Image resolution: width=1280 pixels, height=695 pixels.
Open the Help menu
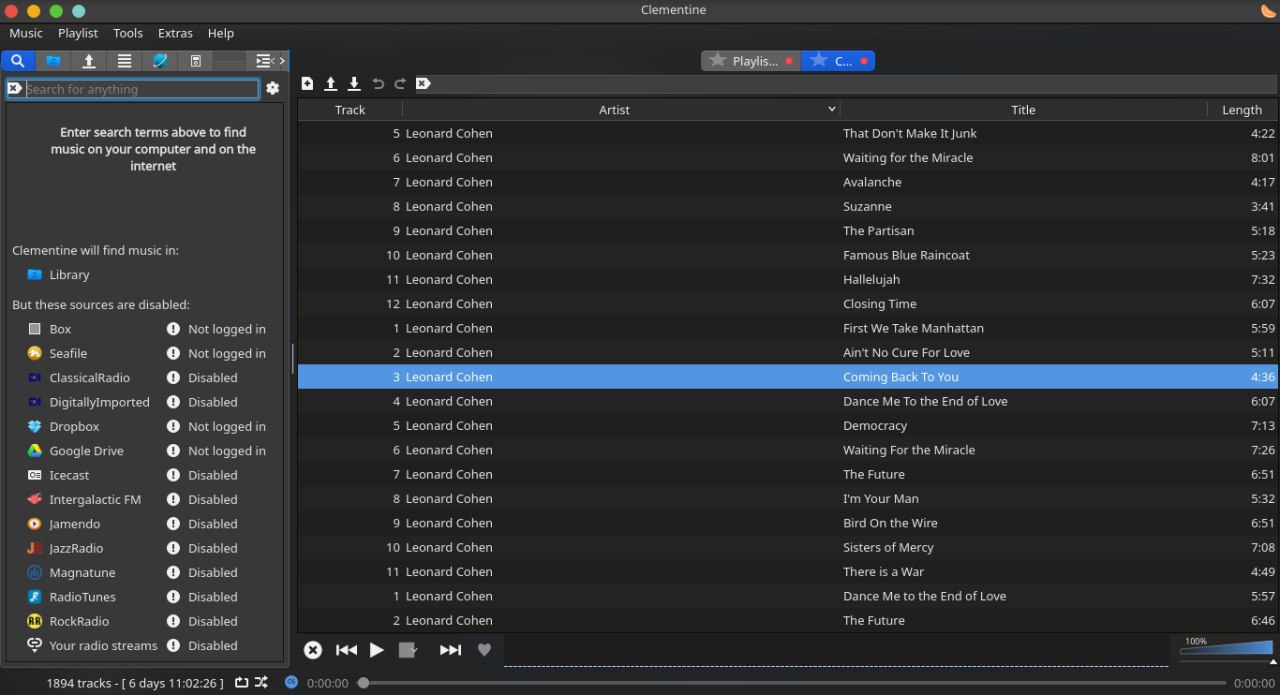[221, 33]
